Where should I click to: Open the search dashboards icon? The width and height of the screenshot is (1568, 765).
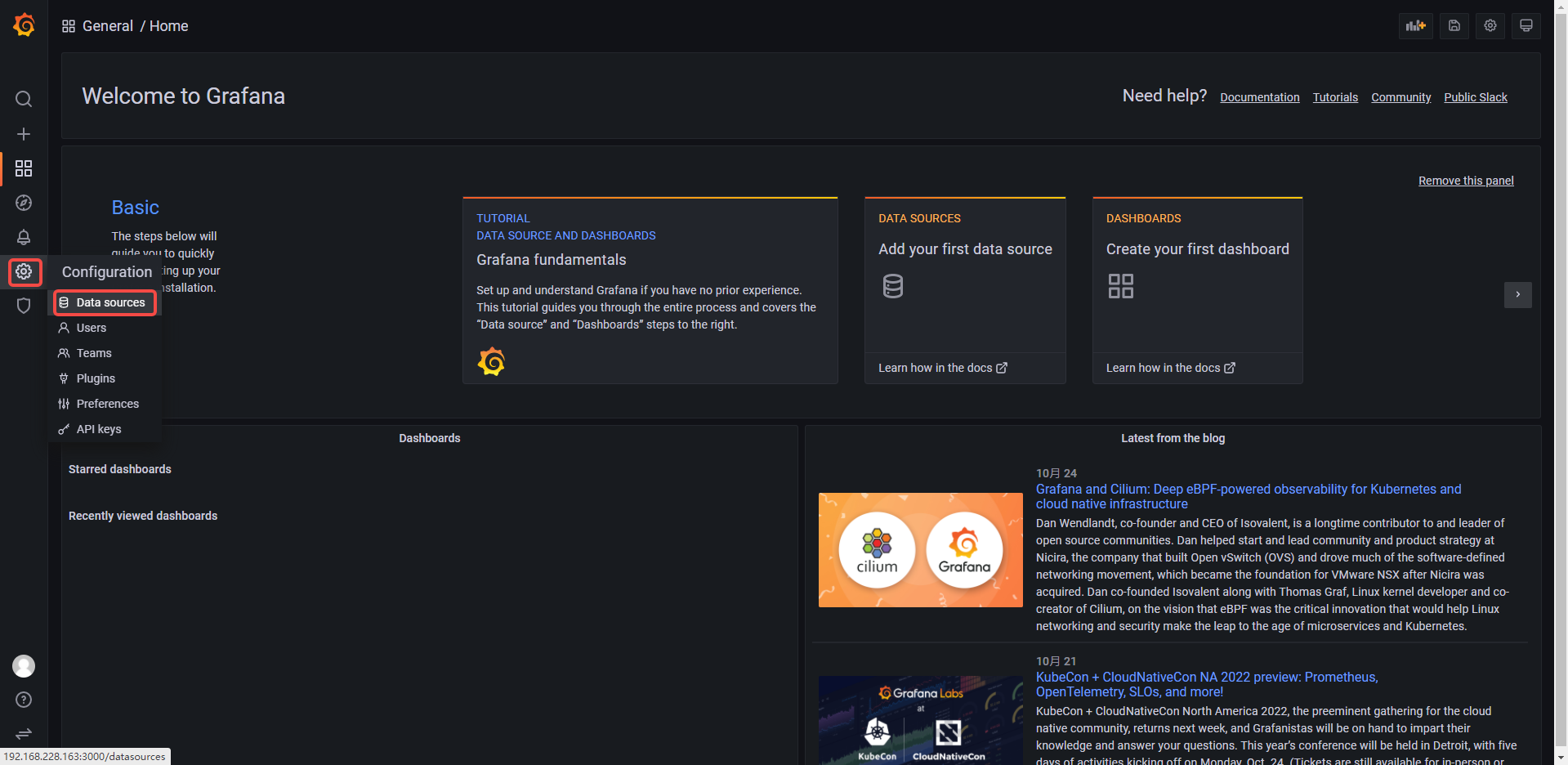click(24, 99)
